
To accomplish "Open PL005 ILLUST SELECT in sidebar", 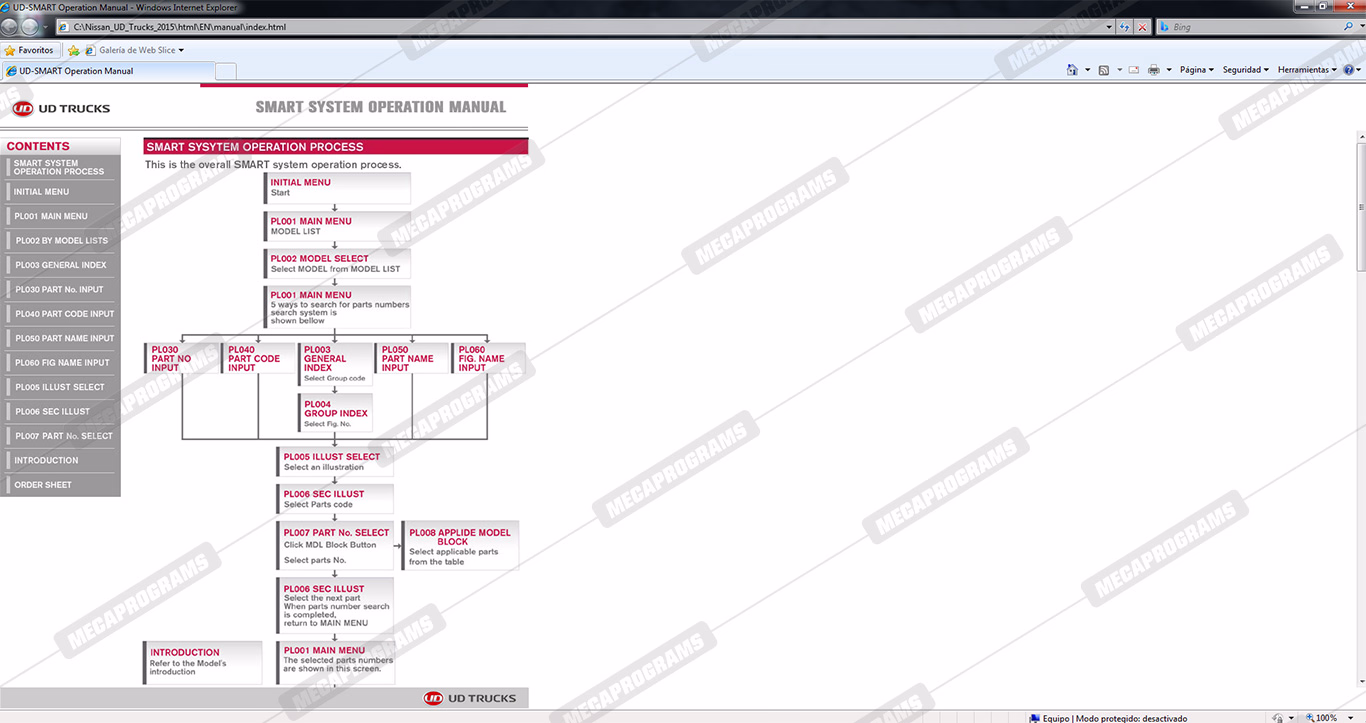I will click(x=60, y=387).
